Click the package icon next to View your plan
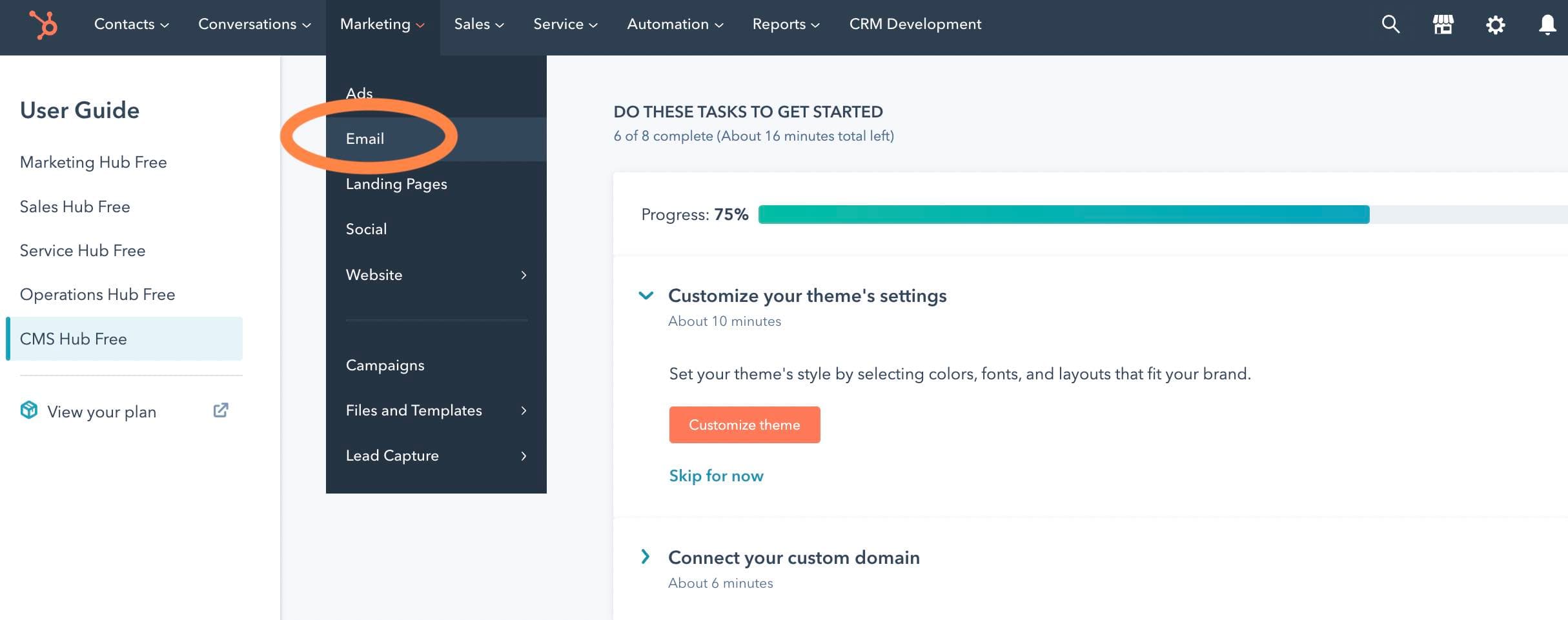 28,410
